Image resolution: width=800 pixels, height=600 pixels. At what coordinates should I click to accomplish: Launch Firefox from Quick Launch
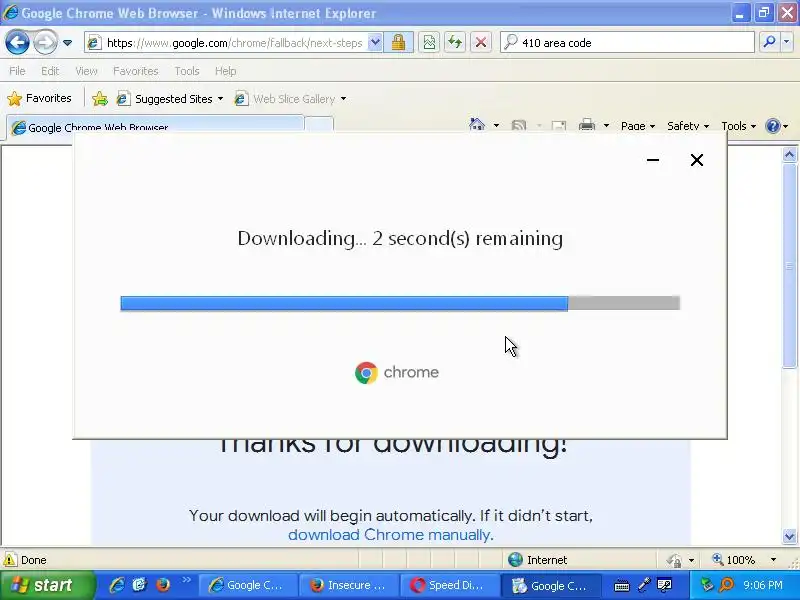(163, 585)
